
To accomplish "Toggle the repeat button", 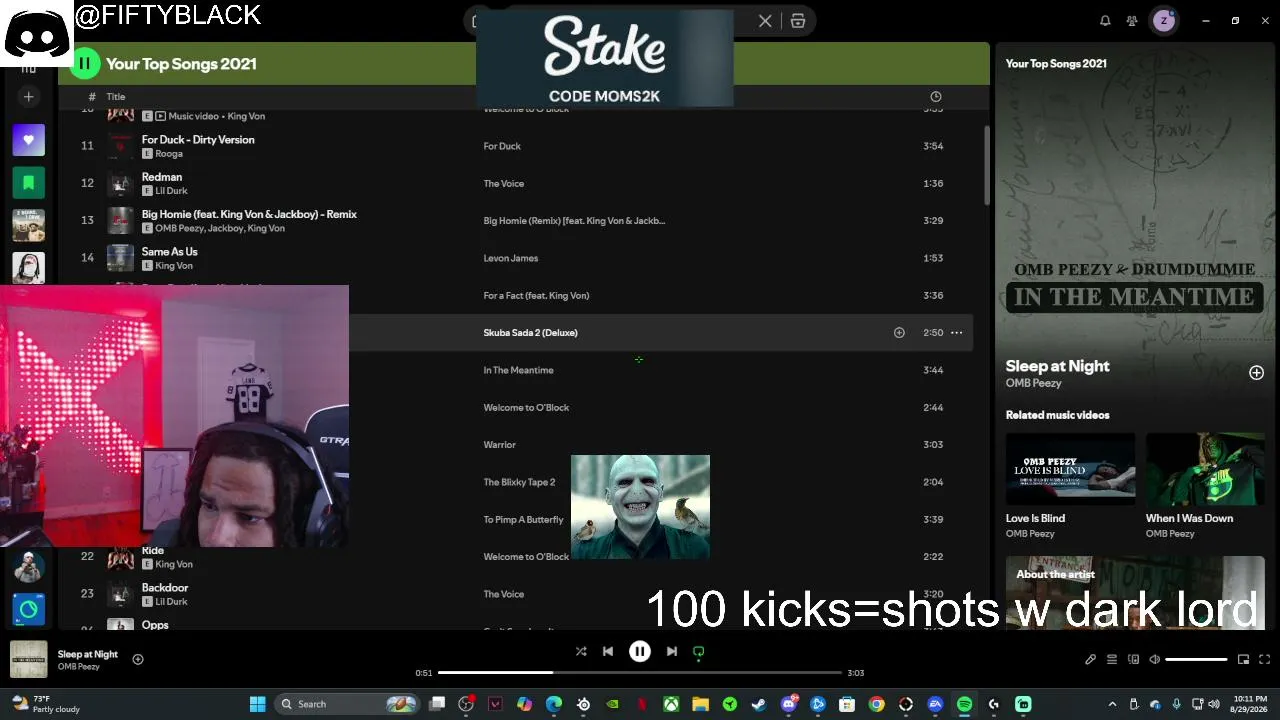I will pos(699,652).
